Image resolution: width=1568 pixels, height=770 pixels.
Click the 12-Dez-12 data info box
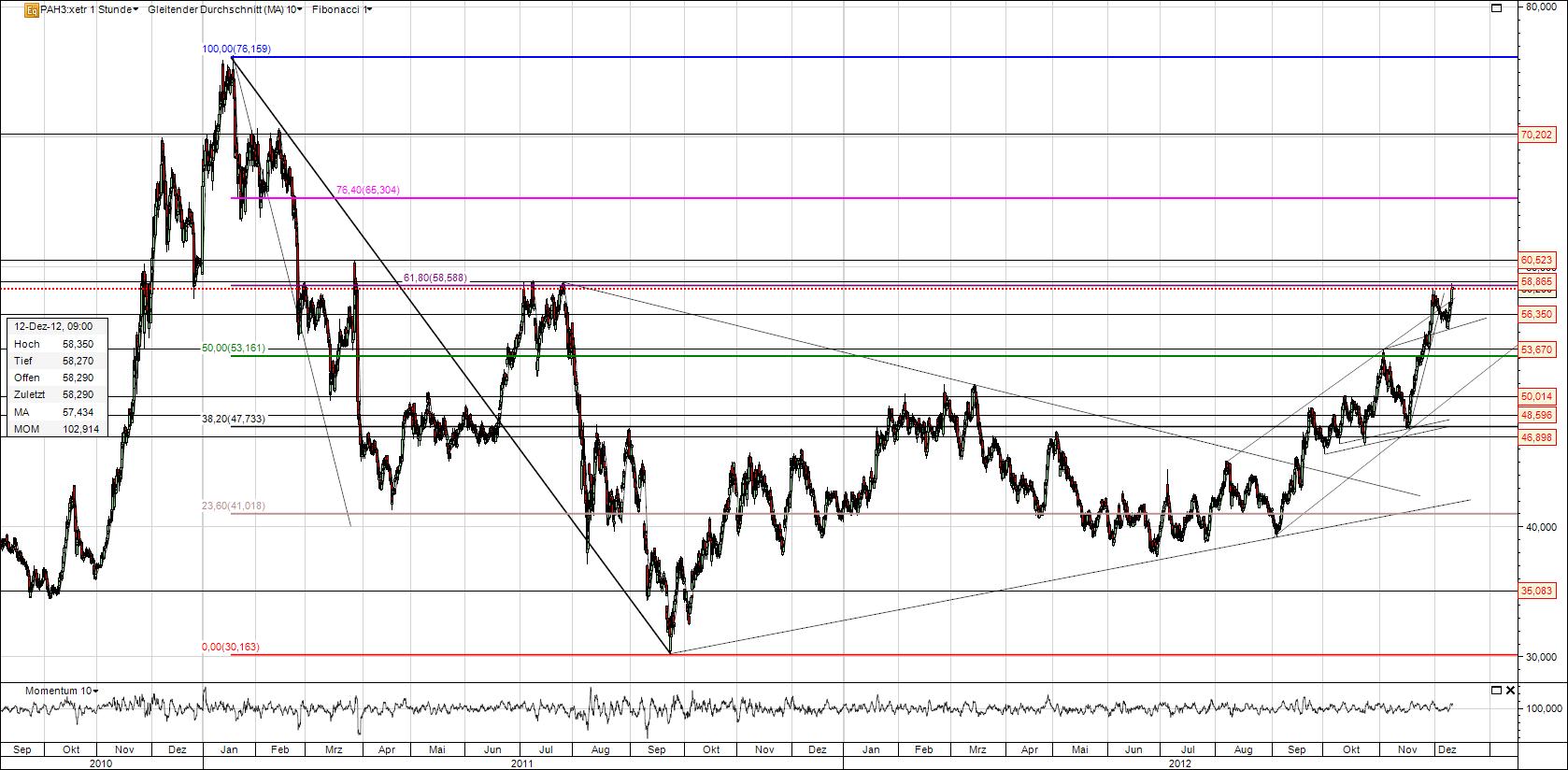click(x=58, y=378)
